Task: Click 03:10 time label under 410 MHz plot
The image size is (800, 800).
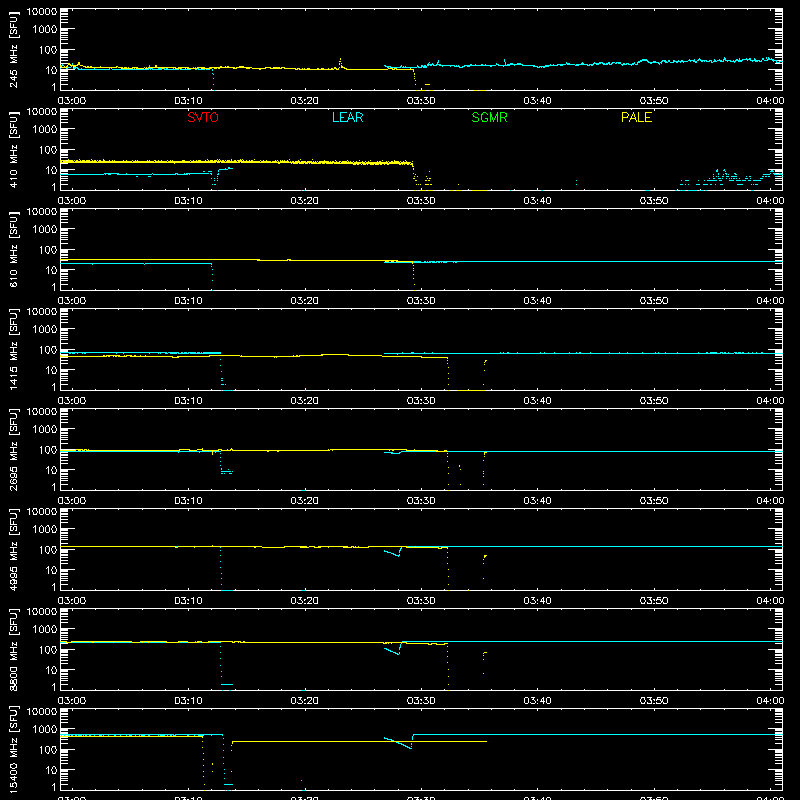Action: [x=188, y=201]
